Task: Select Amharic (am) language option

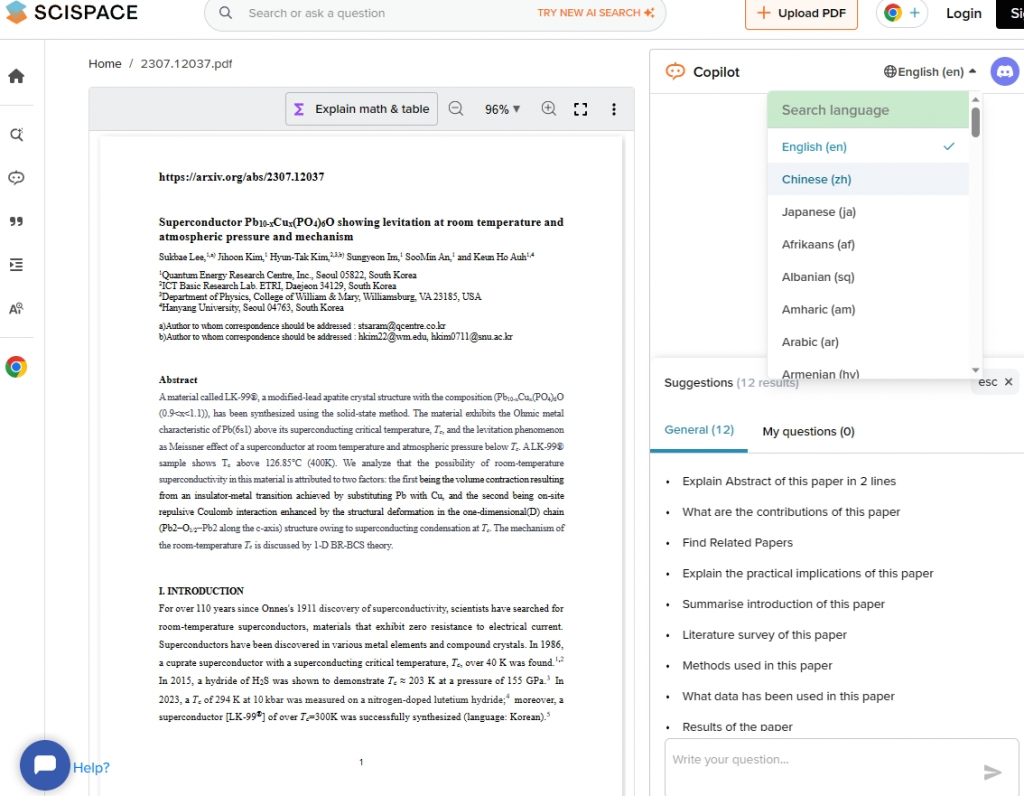Action: point(868,310)
